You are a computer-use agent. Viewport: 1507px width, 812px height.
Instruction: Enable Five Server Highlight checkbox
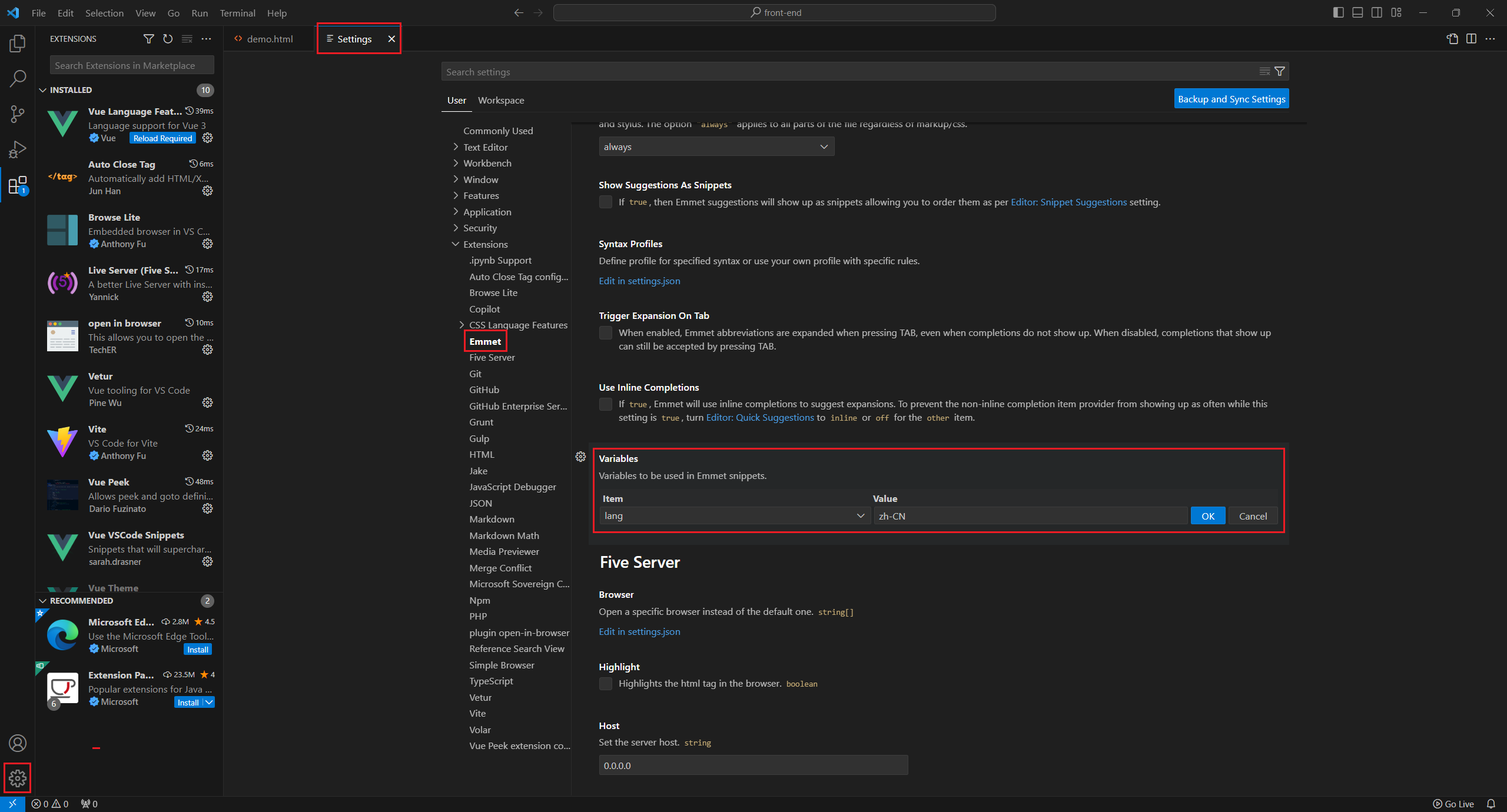point(605,683)
